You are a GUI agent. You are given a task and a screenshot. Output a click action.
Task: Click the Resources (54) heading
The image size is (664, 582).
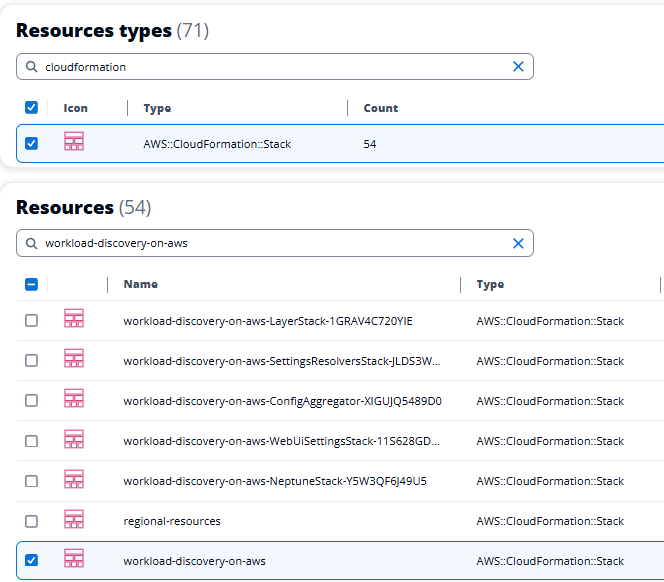(x=83, y=208)
